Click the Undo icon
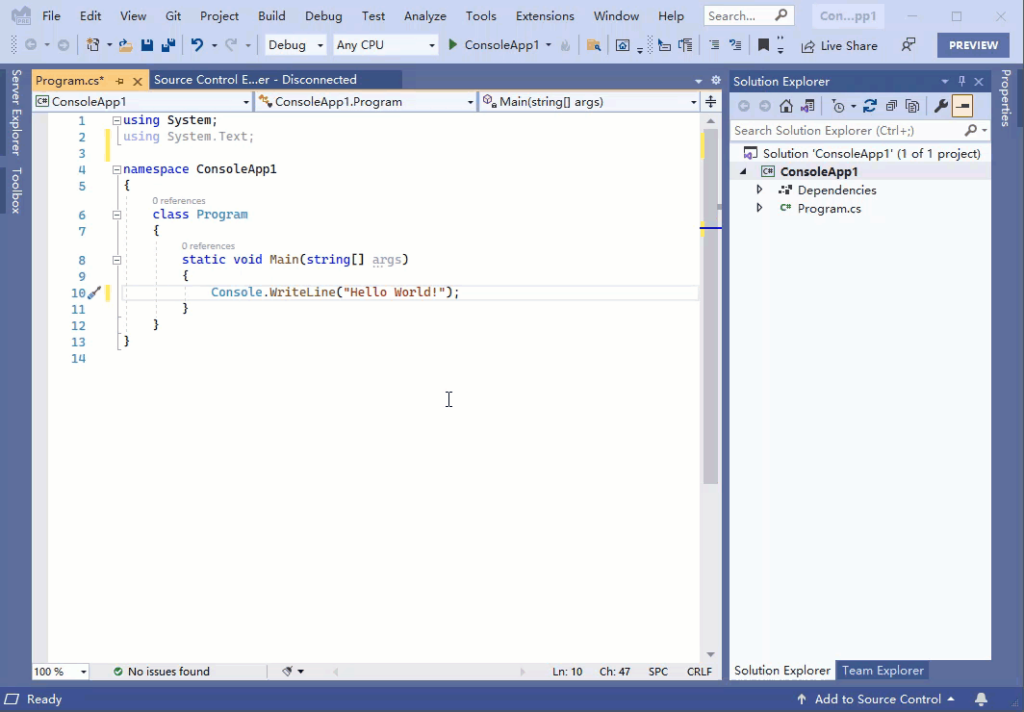This screenshot has height=712, width=1024. coord(198,45)
